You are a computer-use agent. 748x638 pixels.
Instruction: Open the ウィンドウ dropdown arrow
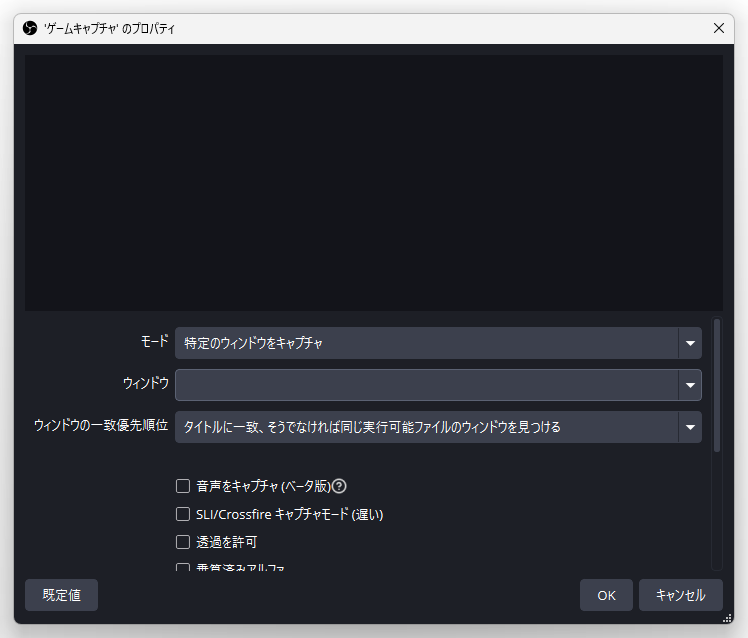point(689,385)
